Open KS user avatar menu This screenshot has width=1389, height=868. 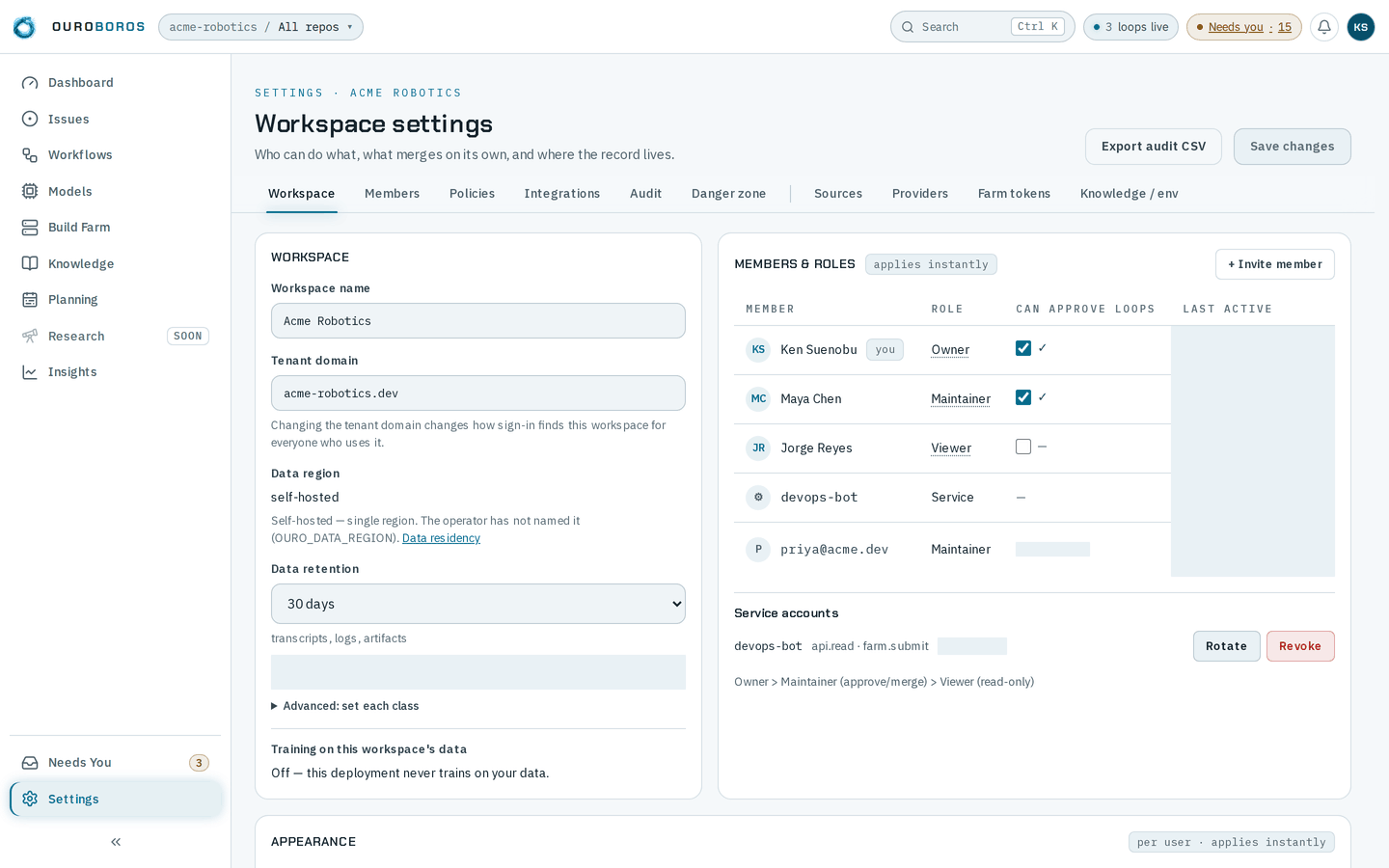click(x=1361, y=27)
